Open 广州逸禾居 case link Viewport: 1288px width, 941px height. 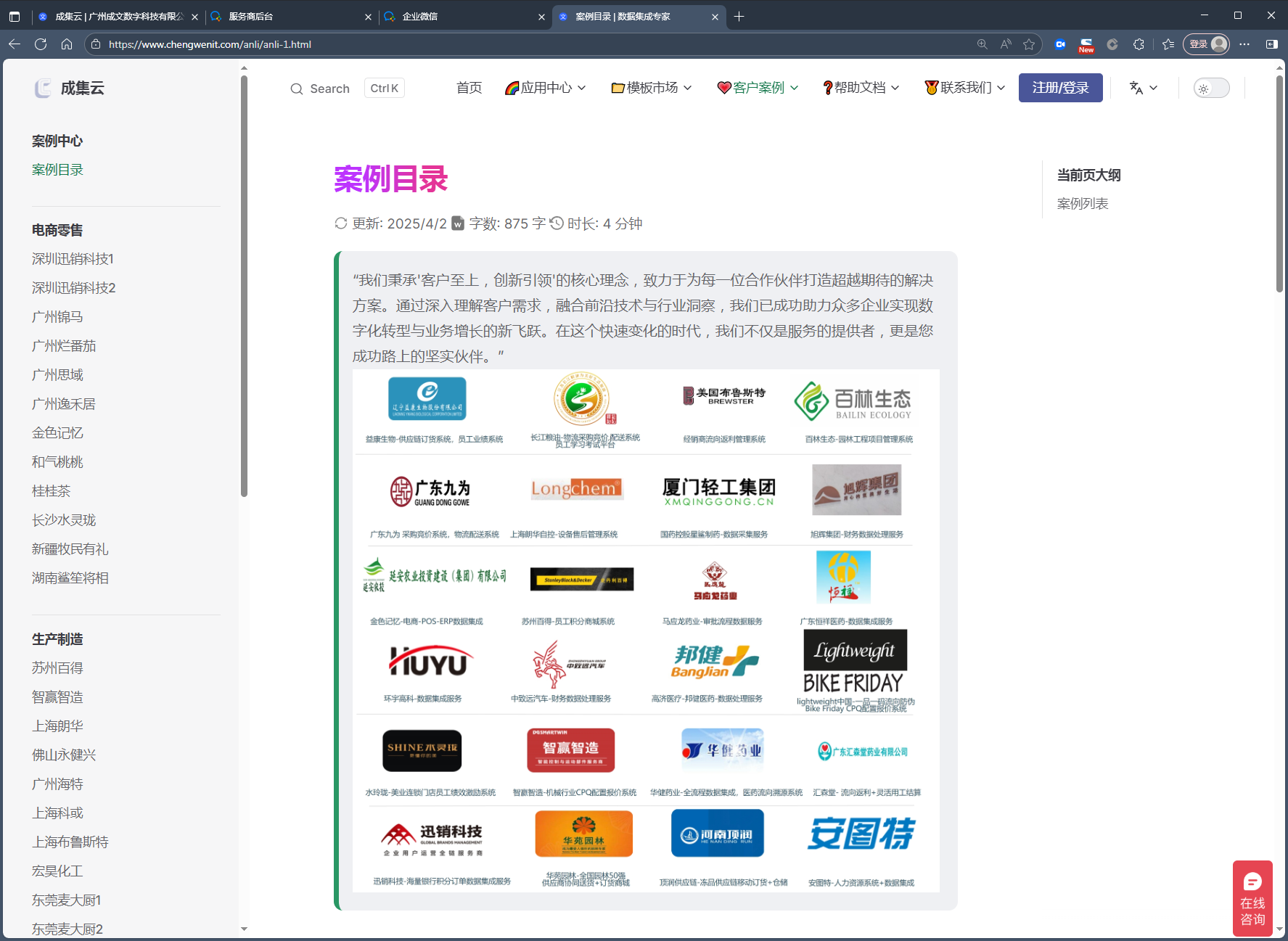[x=64, y=404]
